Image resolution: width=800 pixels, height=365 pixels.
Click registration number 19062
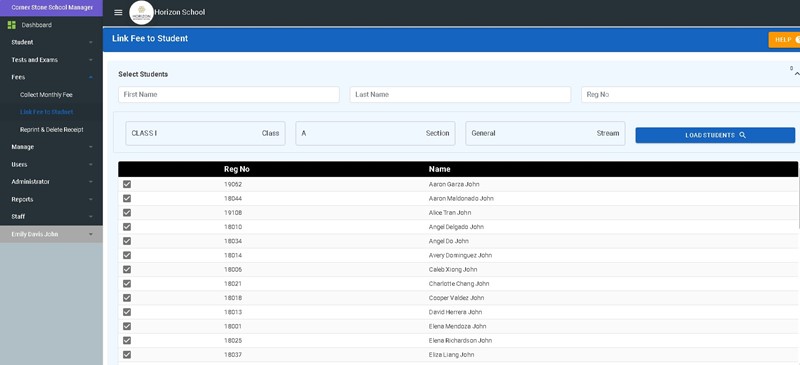233,184
